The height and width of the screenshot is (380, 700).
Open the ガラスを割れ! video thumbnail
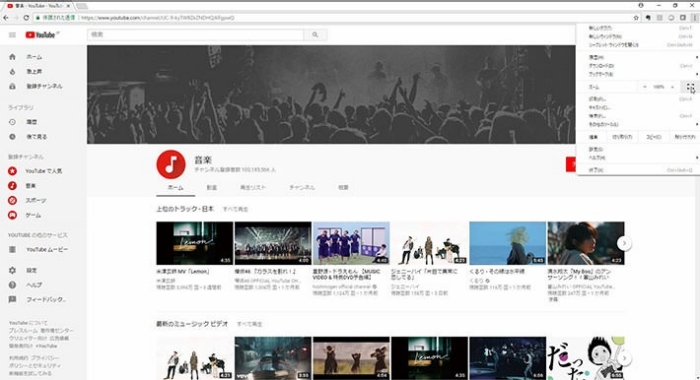[273, 243]
